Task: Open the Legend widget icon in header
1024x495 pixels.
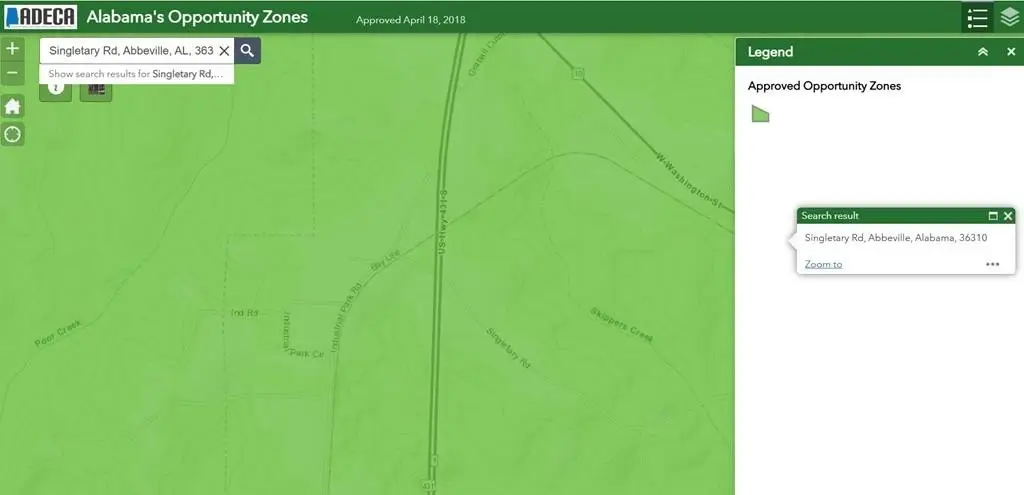Action: click(977, 18)
